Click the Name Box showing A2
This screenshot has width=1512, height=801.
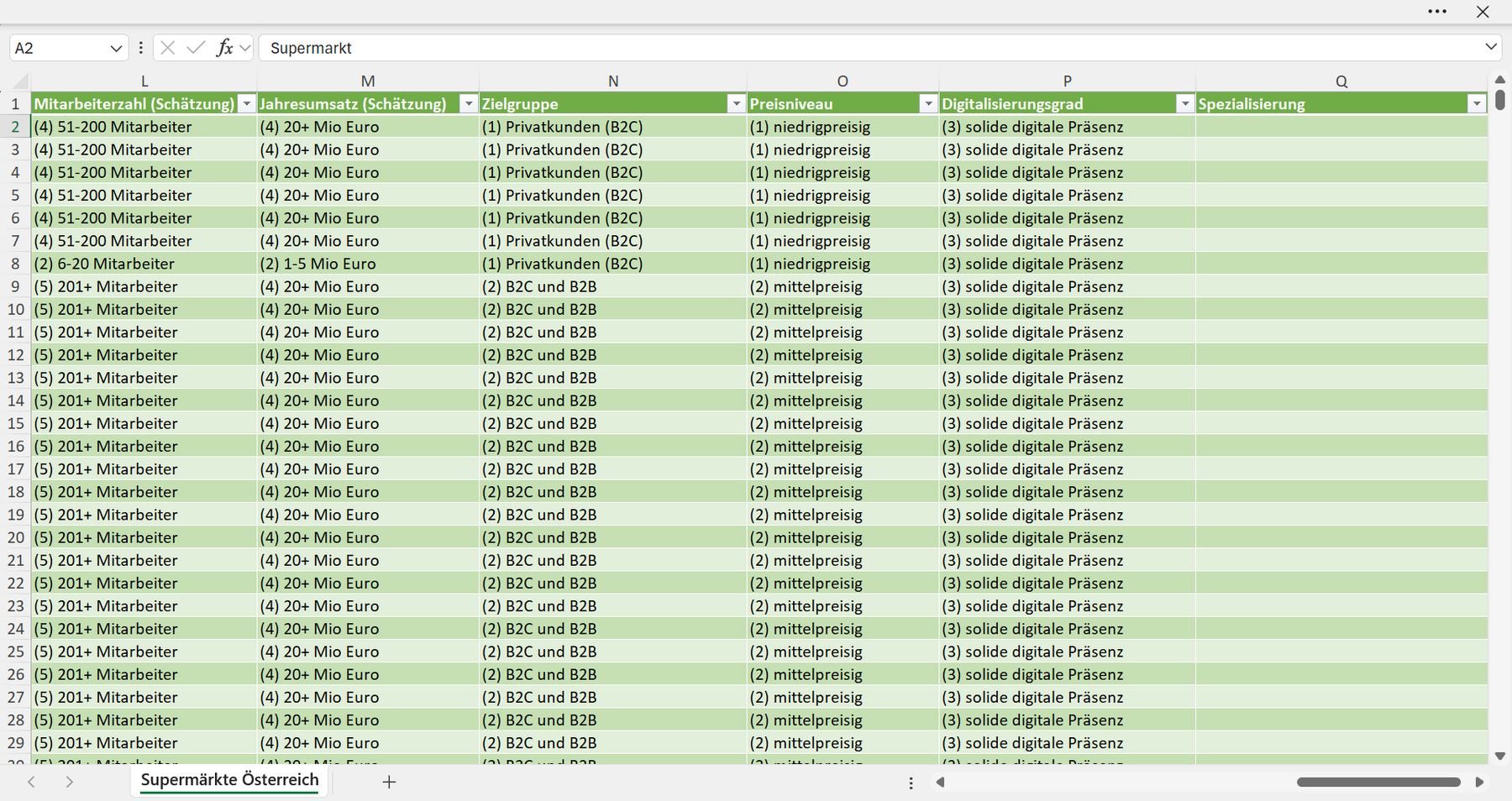pyautogui.click(x=59, y=48)
